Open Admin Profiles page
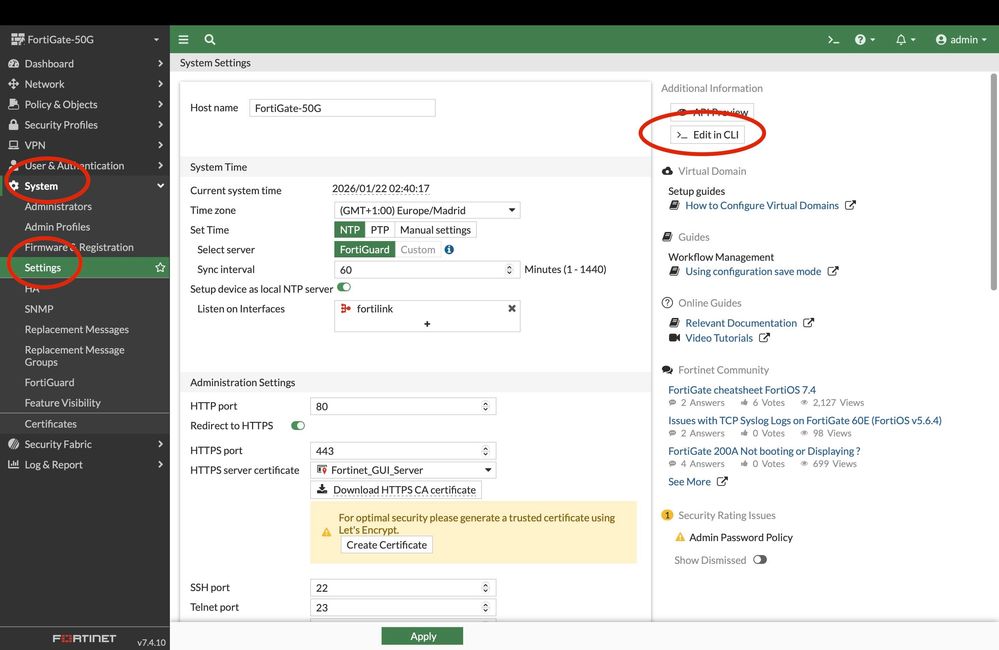 pyautogui.click(x=57, y=227)
